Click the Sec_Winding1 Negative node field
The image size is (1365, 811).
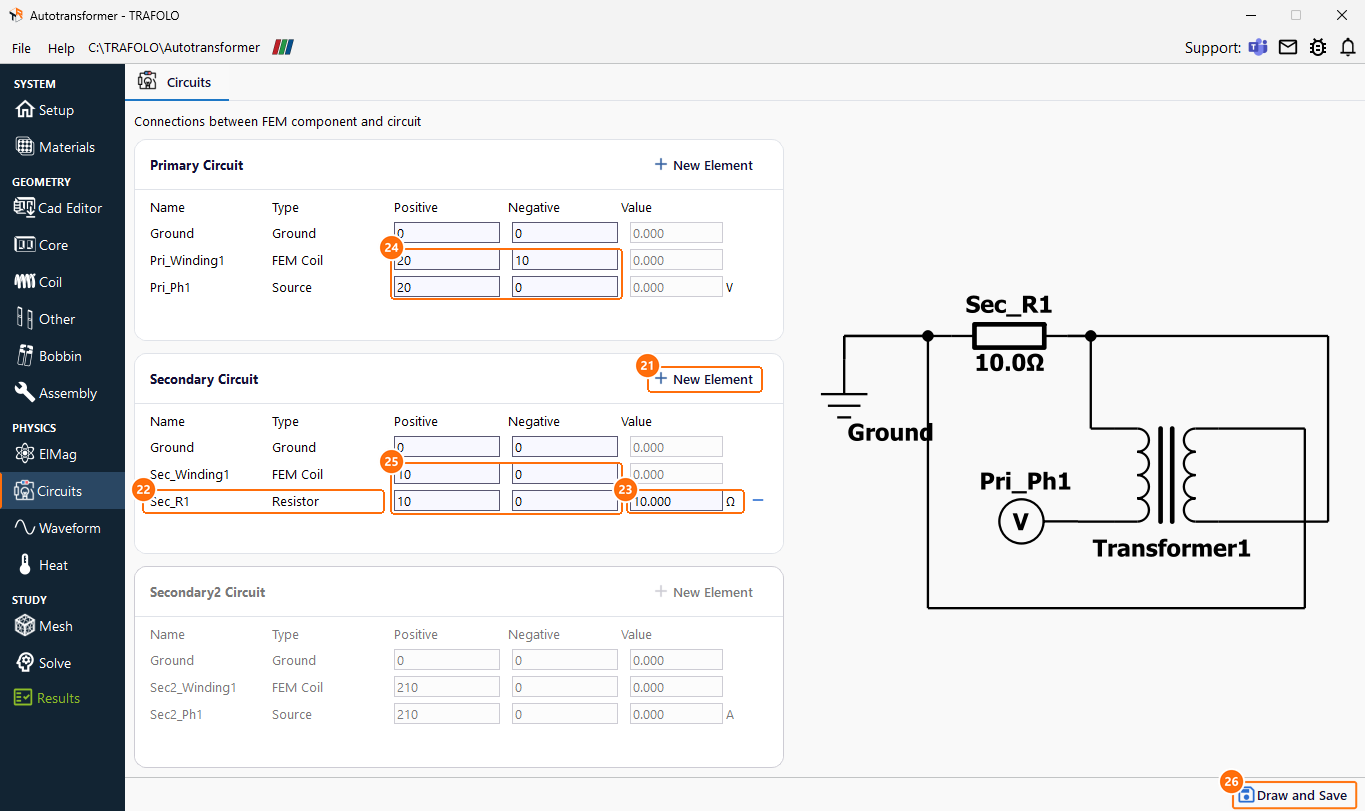(x=565, y=474)
